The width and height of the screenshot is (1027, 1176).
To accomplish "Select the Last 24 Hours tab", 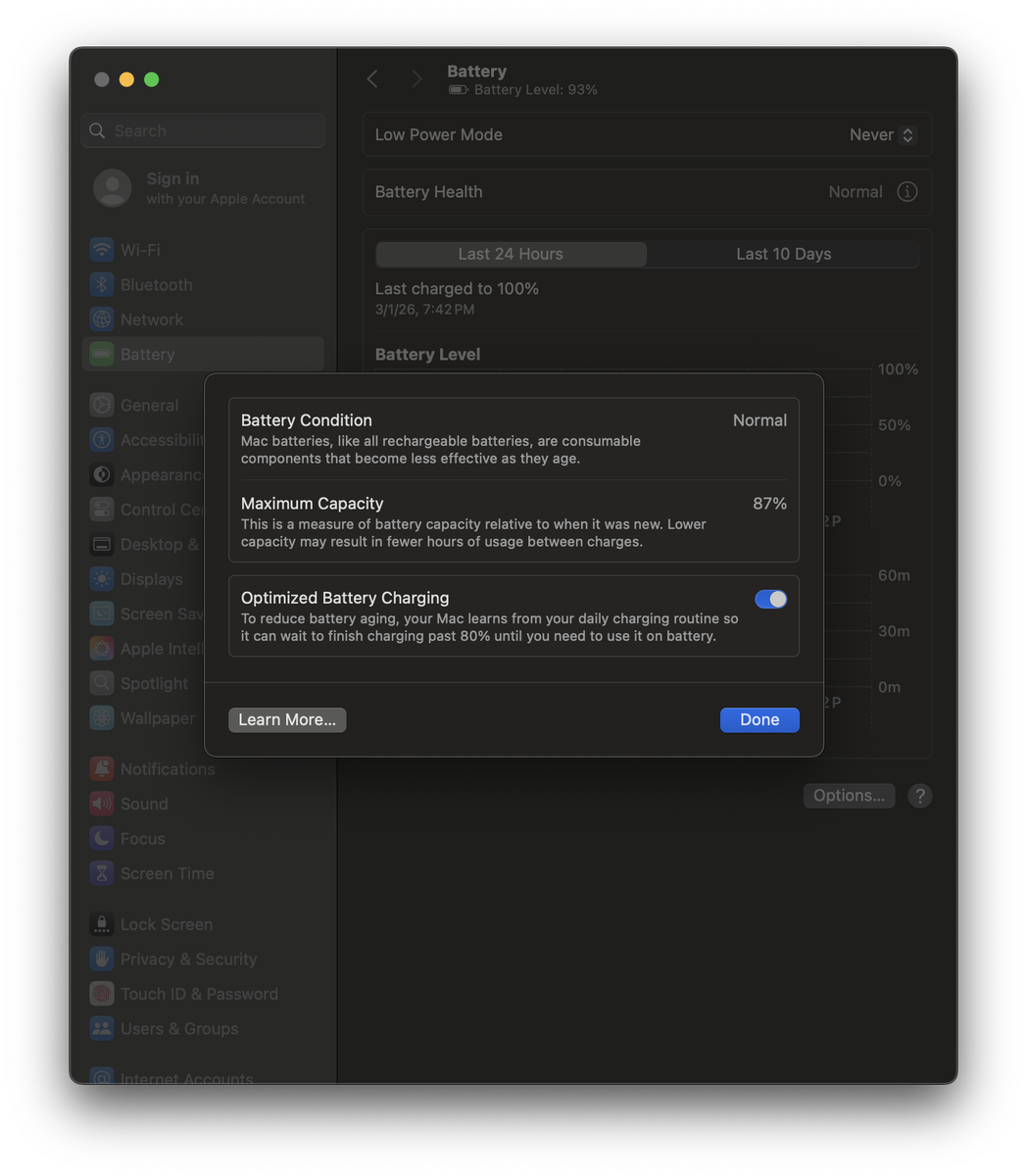I will pos(511,254).
